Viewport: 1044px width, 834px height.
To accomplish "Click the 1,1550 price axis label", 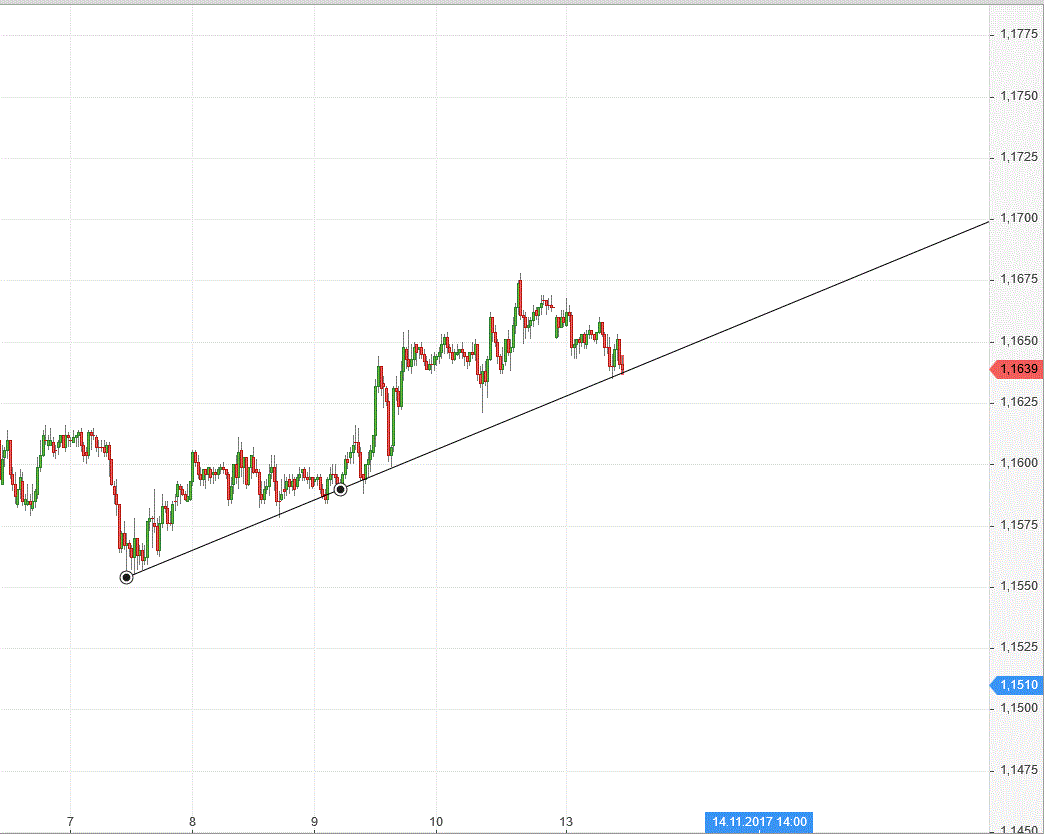I will coord(1018,587).
